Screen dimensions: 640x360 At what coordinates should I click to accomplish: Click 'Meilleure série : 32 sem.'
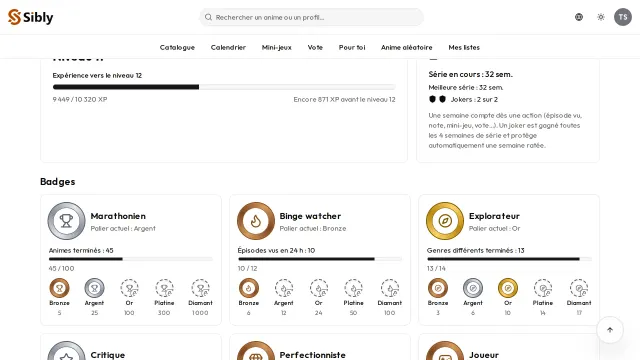(x=466, y=87)
